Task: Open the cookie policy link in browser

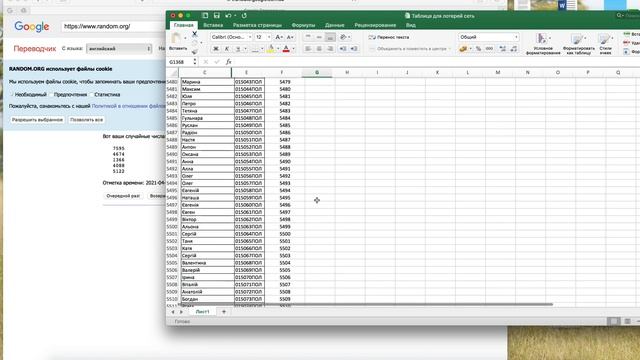Action: [129, 106]
